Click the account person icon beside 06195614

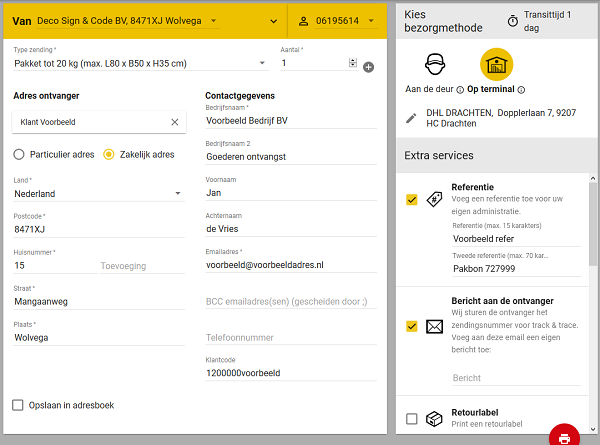pyautogui.click(x=303, y=21)
